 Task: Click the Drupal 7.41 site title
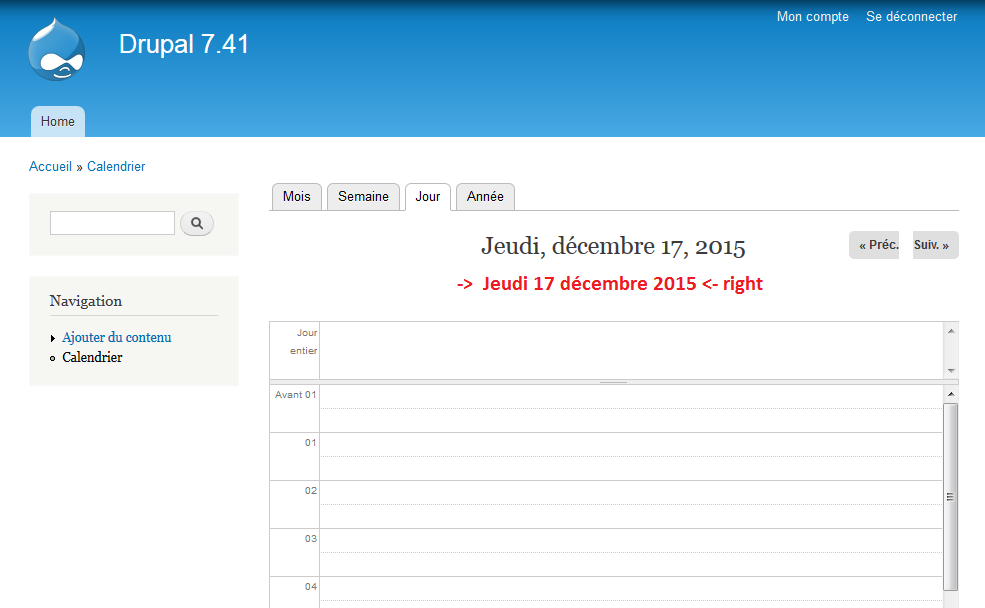(x=184, y=45)
